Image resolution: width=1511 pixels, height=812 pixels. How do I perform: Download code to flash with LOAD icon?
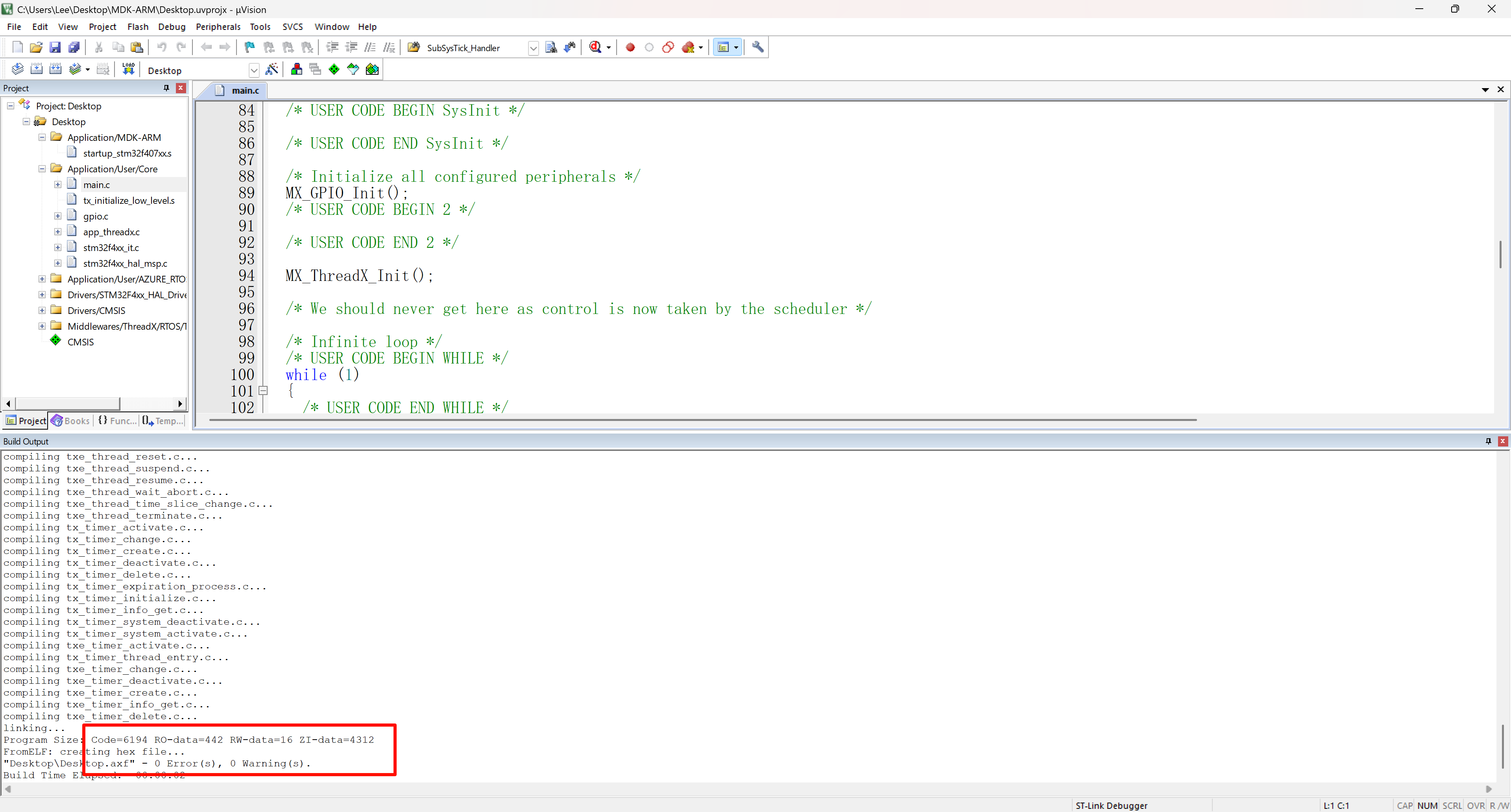coord(128,68)
